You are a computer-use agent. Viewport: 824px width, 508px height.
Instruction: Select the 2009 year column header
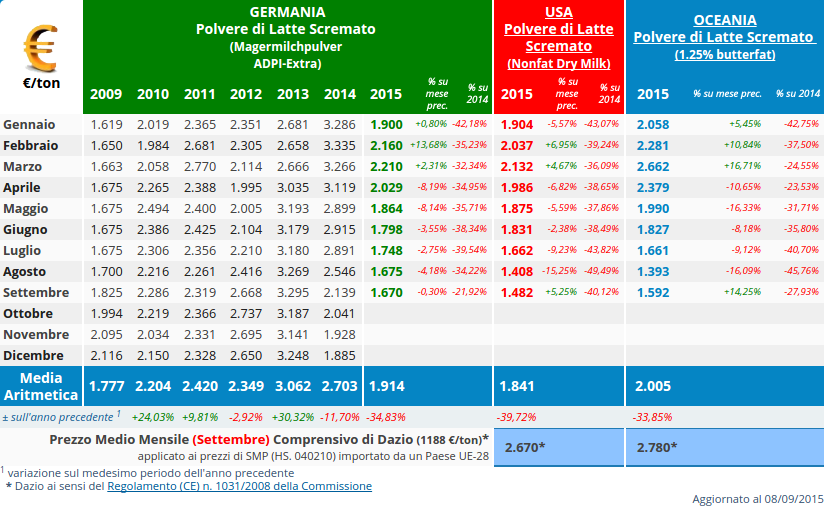tap(106, 94)
